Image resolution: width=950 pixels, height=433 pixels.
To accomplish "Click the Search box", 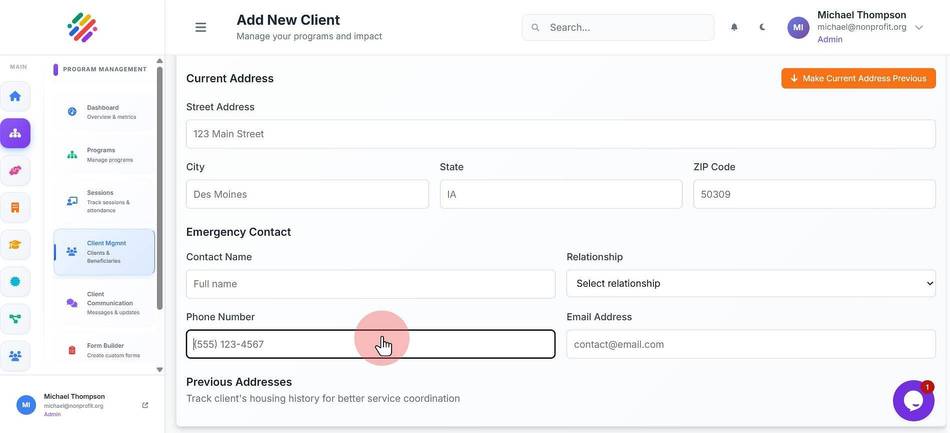I will click(617, 27).
